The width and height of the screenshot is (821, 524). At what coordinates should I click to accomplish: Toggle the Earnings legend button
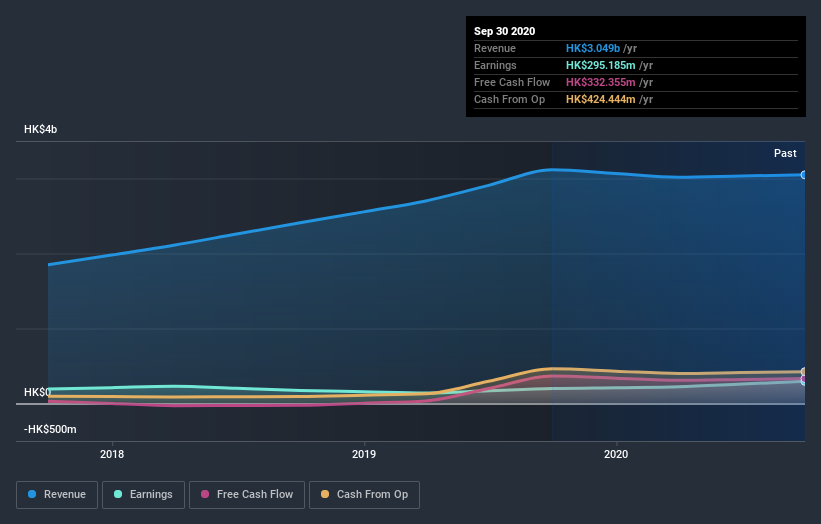(x=143, y=495)
